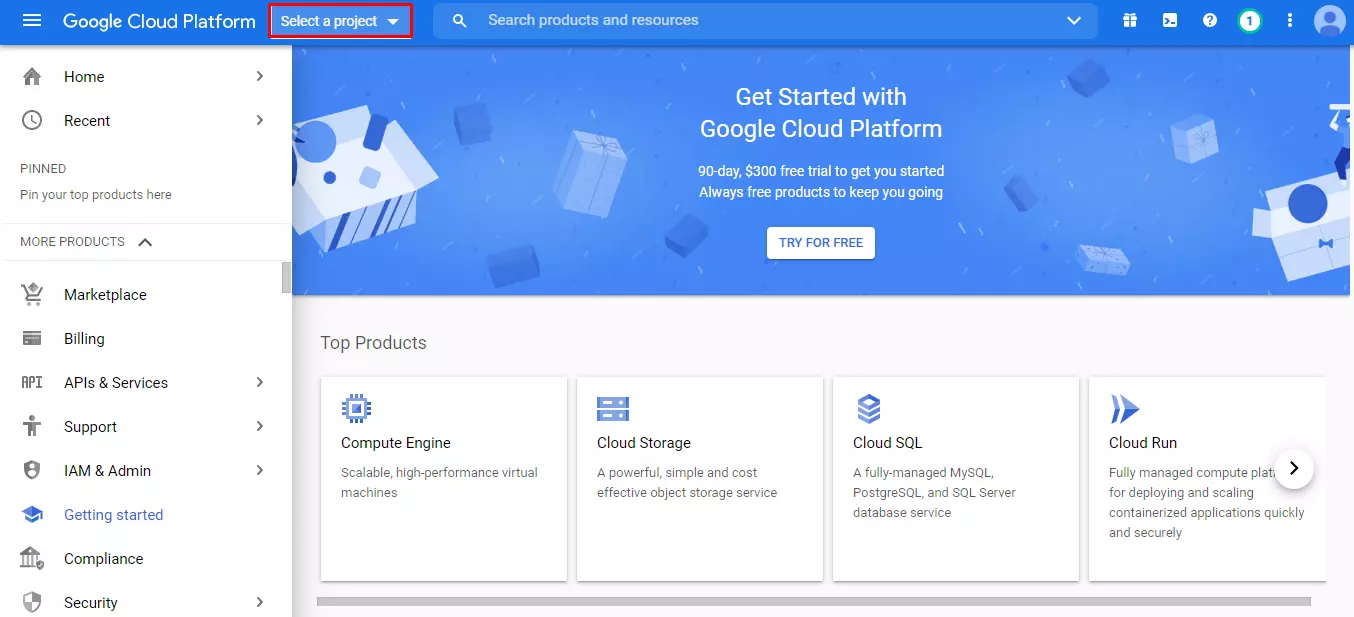Screen dimensions: 1354x617
Task: Expand the APIs & Services submenu arrow
Action: (x=260, y=382)
